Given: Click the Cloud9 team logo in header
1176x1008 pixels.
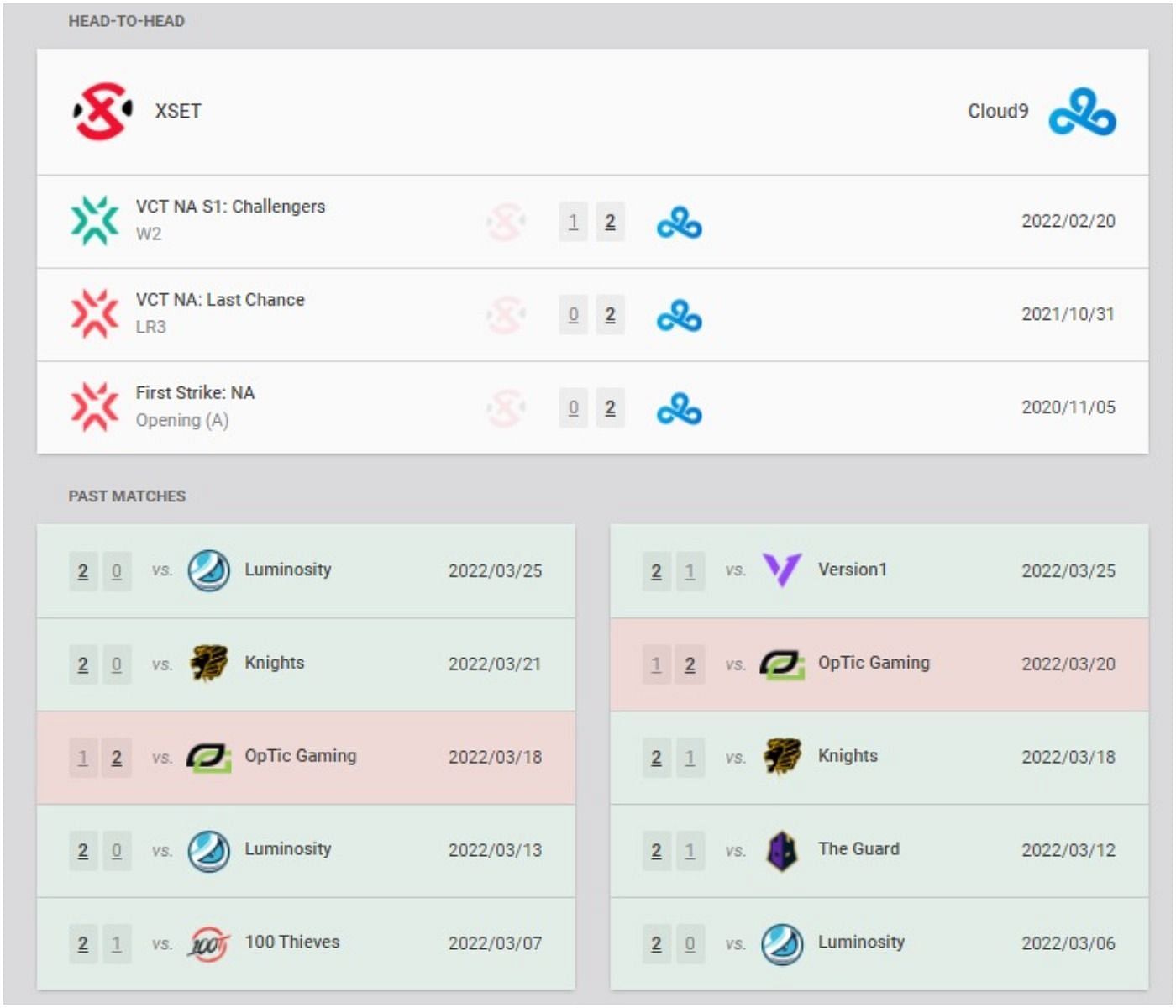Looking at the screenshot, I should coord(1082,112).
